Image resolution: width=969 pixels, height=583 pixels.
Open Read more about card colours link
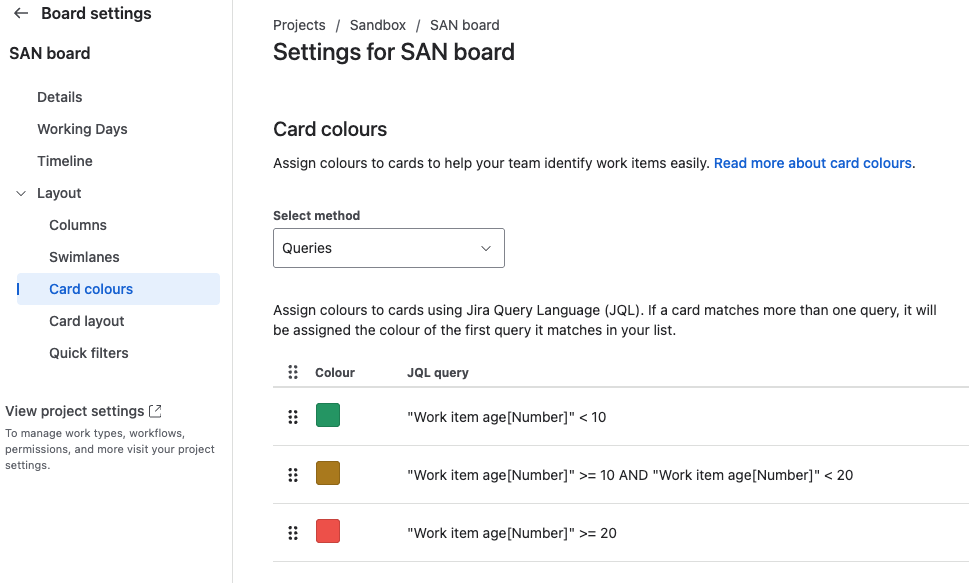coord(813,163)
